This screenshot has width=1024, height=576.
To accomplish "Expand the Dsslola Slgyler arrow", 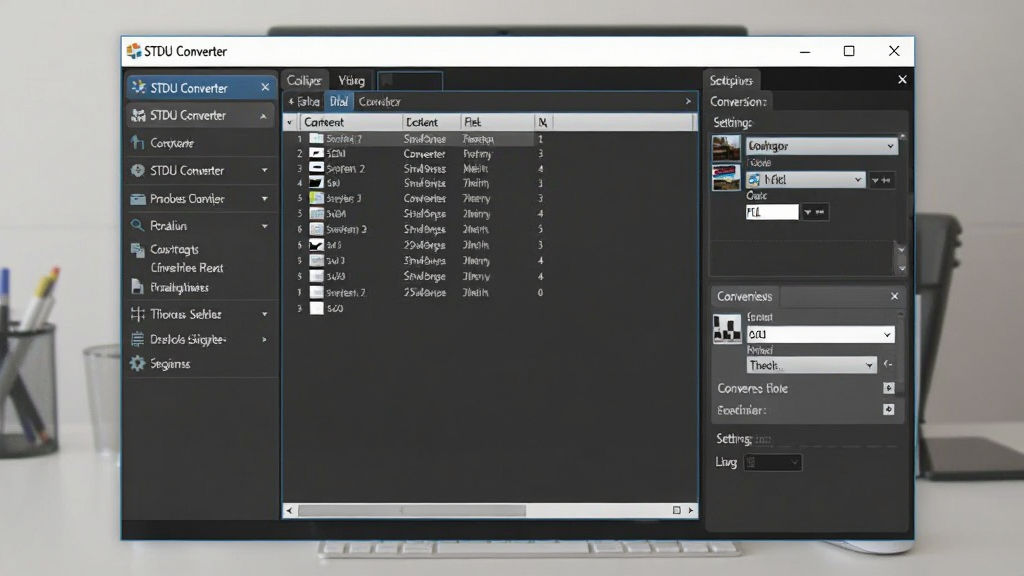I will point(264,340).
